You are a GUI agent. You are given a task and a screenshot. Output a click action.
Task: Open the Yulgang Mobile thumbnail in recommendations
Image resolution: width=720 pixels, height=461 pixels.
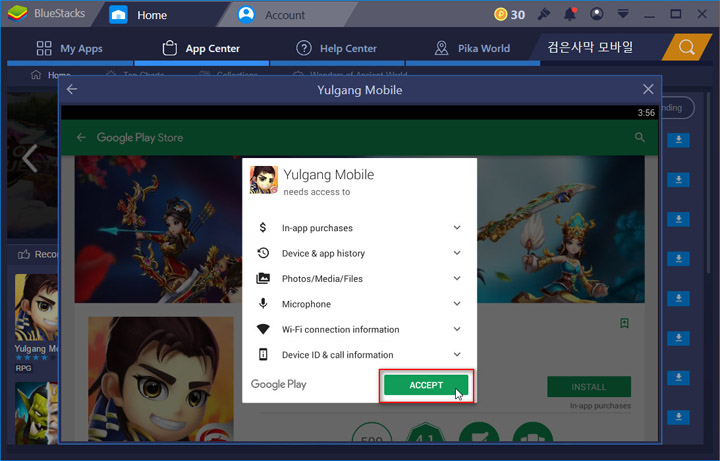pos(36,308)
